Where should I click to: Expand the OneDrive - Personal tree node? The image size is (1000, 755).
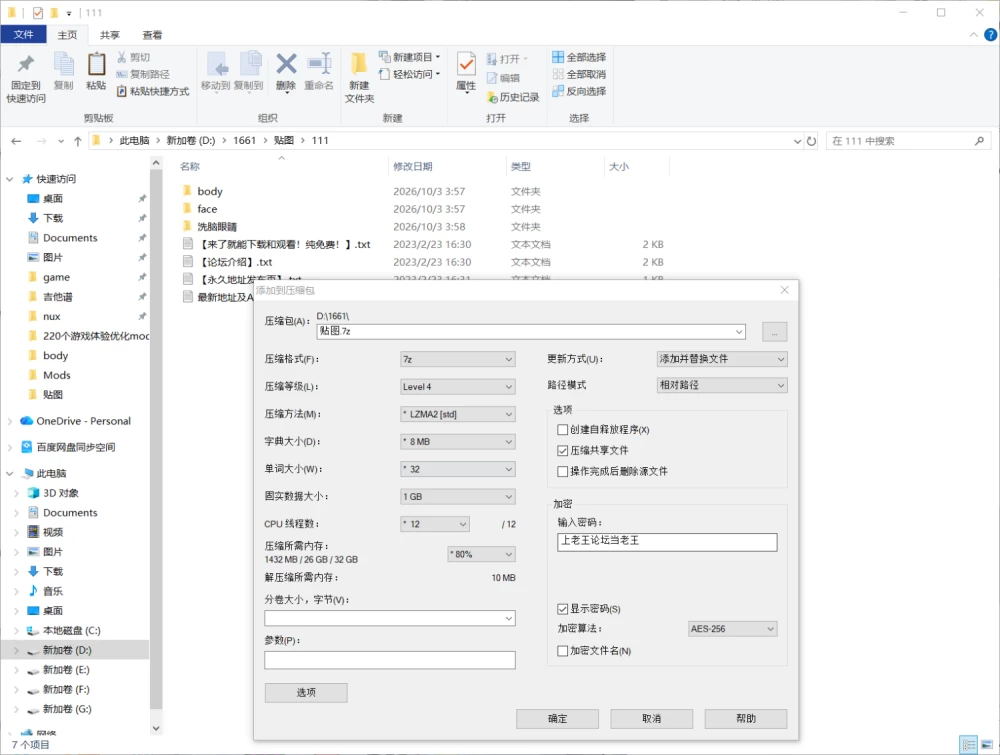click(10, 421)
